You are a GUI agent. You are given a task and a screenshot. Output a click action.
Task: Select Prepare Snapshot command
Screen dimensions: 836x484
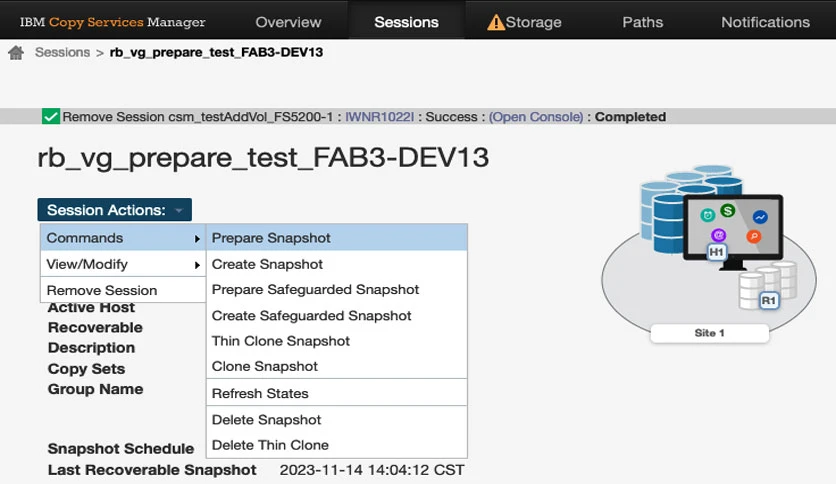[x=337, y=238]
